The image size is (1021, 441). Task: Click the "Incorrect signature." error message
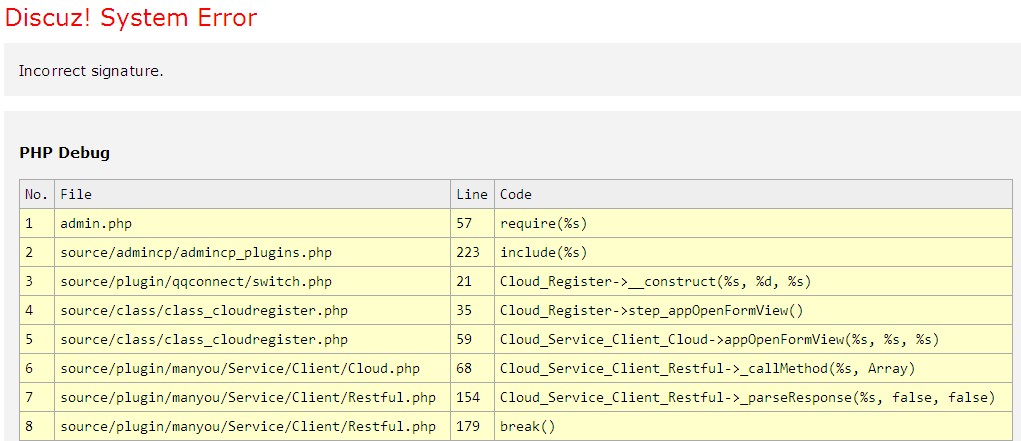(91, 71)
